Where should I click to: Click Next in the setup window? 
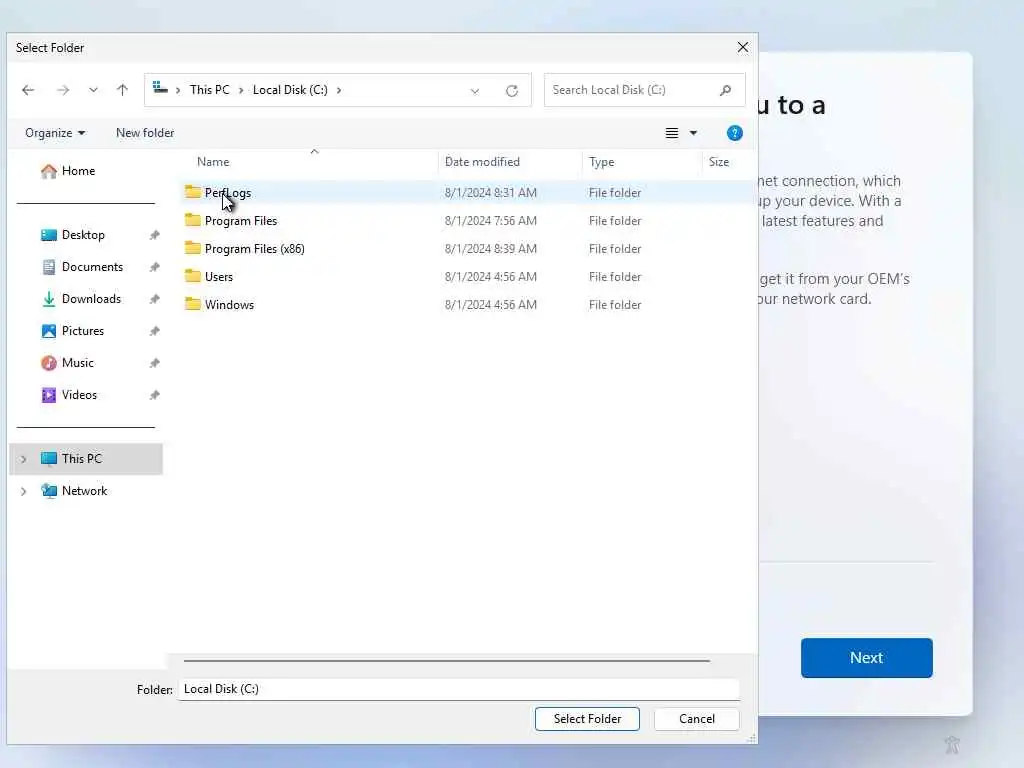click(867, 658)
